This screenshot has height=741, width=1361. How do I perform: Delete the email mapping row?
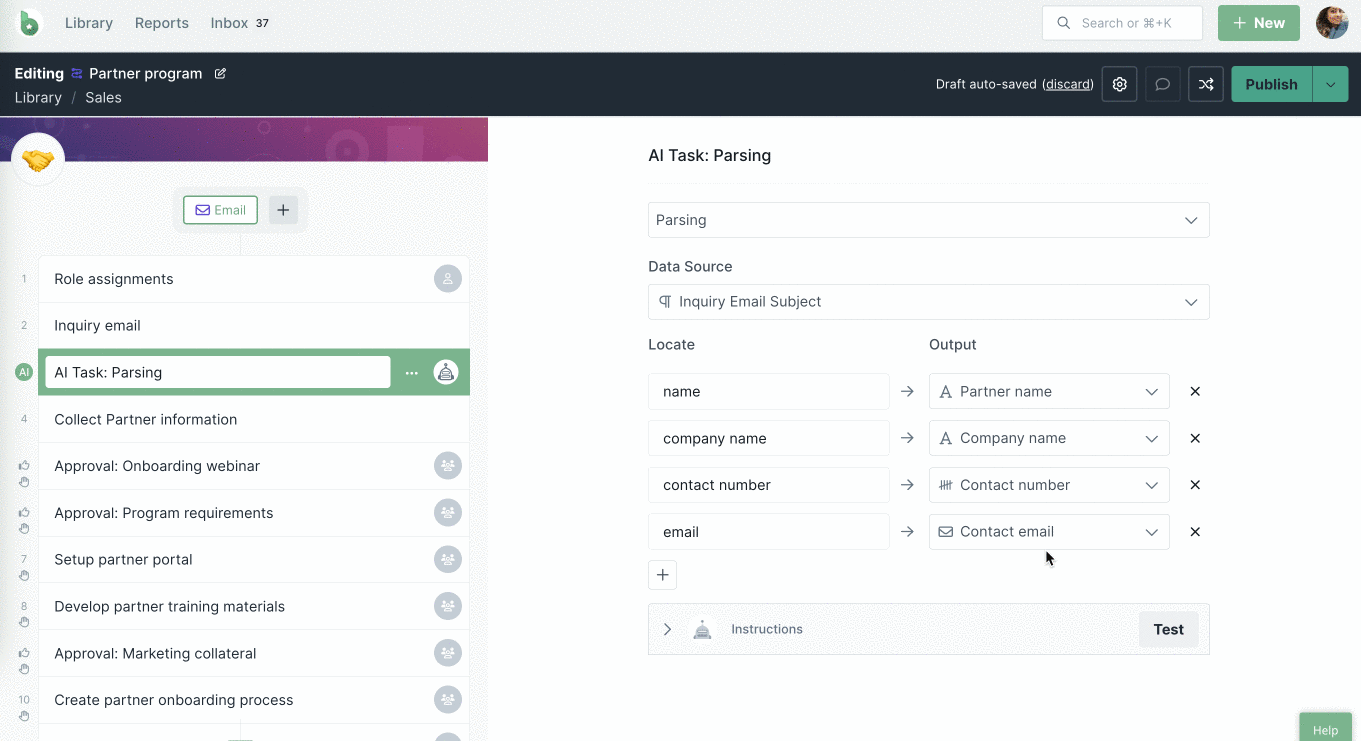point(1195,532)
